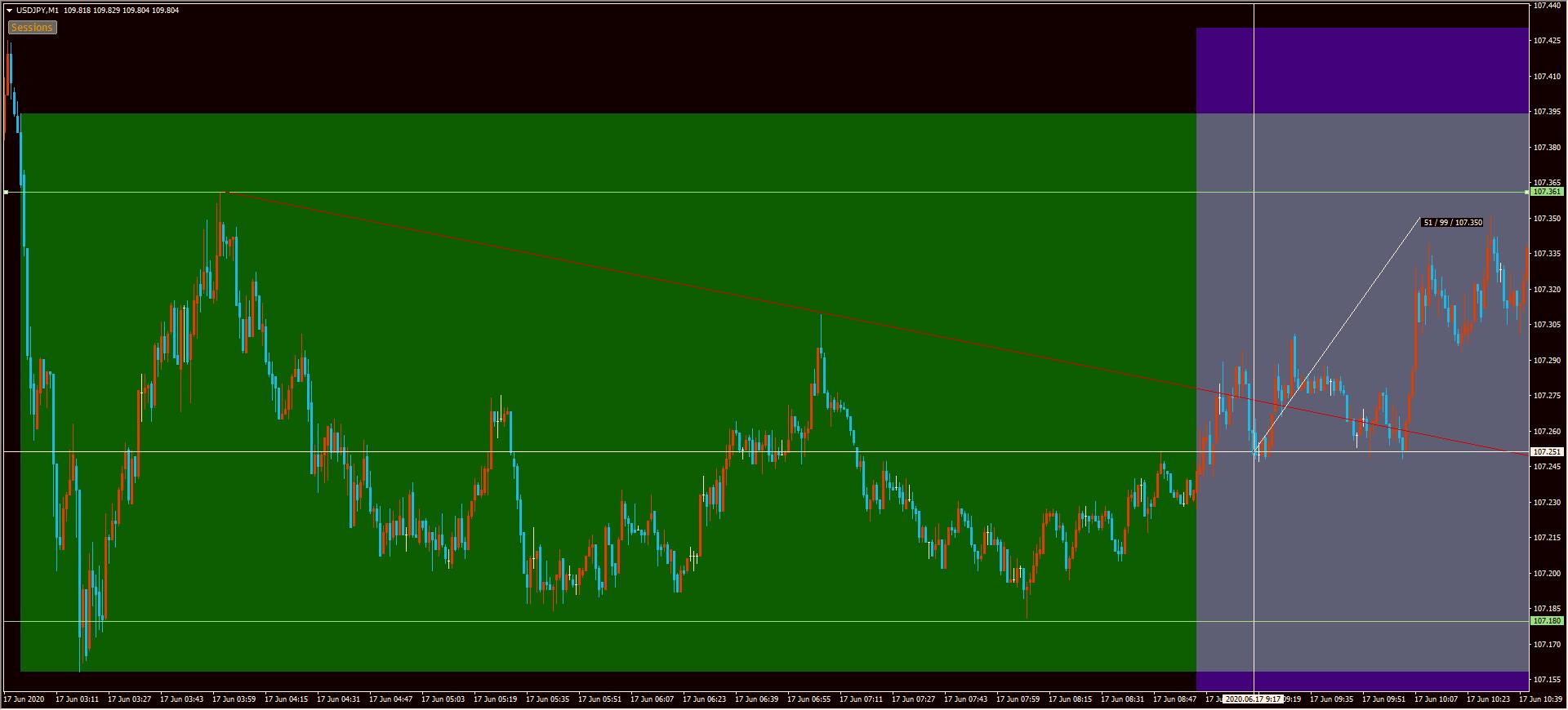Click the 107.440 price scale value
The height and width of the screenshot is (710, 1568).
(1547, 5)
